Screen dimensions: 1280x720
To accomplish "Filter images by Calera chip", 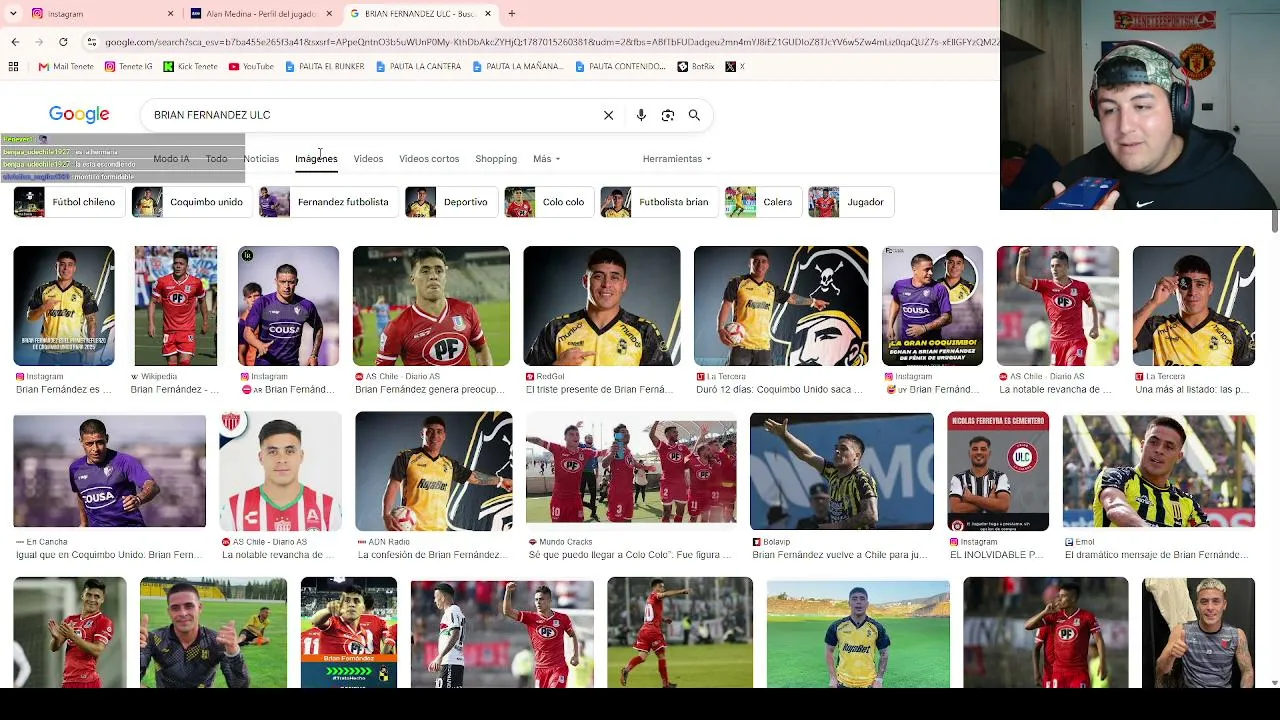I will [762, 202].
